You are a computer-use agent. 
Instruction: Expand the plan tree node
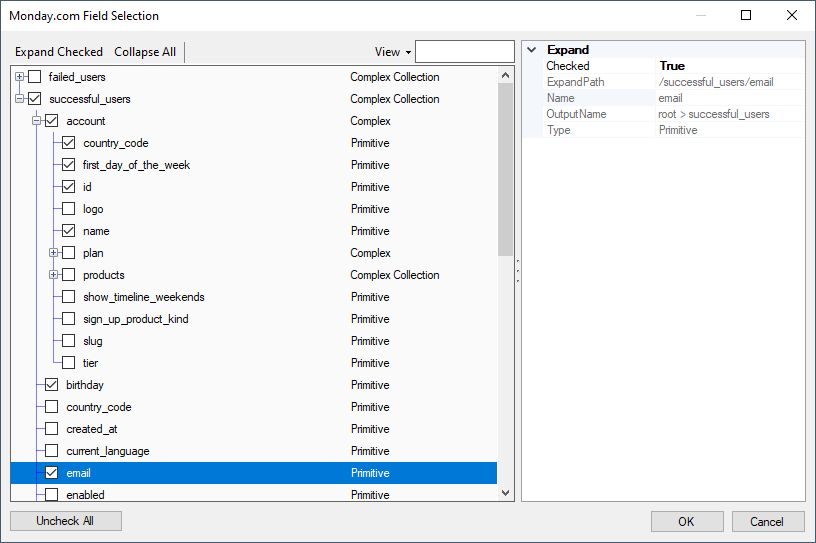tap(53, 253)
